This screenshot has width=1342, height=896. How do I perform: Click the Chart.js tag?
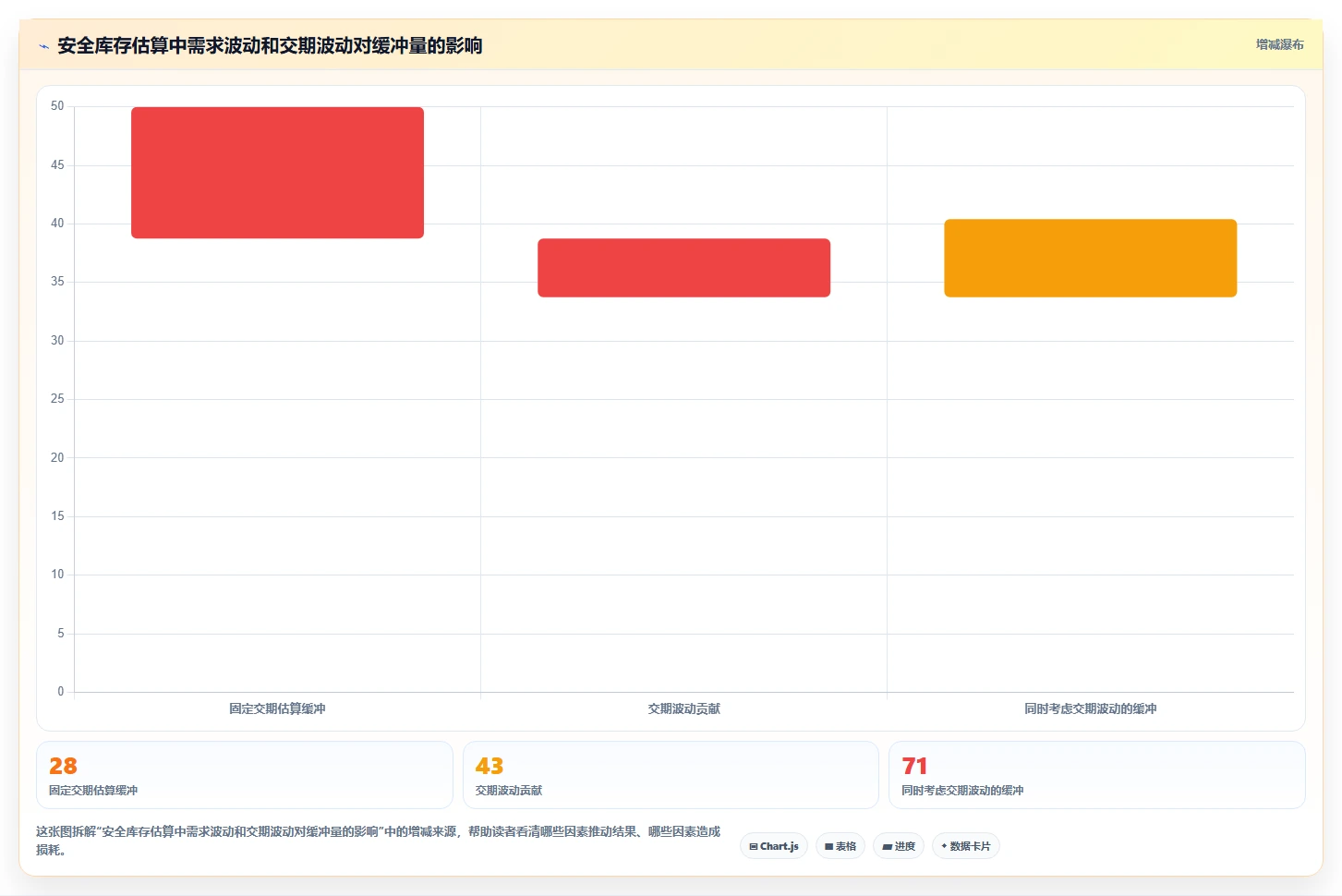pyautogui.click(x=774, y=846)
